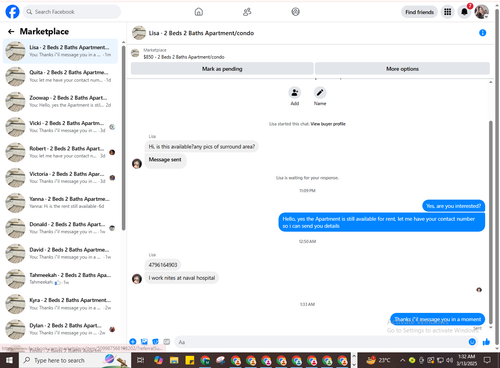Open the Friends icon in top navigation
This screenshot has height=368, width=500.
(x=247, y=12)
